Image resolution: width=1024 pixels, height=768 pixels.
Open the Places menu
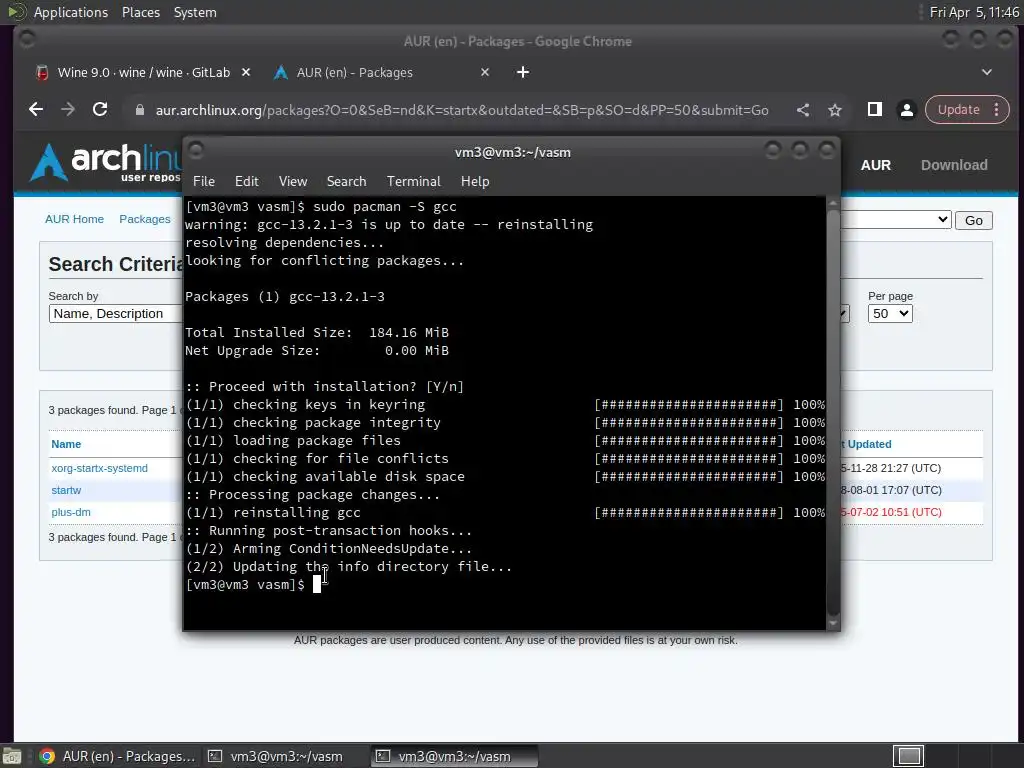[141, 12]
